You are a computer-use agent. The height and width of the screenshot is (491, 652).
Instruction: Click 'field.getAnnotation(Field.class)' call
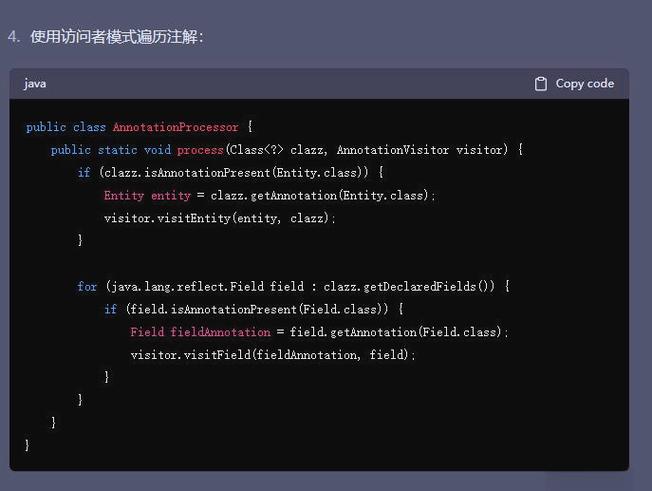pyautogui.click(x=395, y=332)
